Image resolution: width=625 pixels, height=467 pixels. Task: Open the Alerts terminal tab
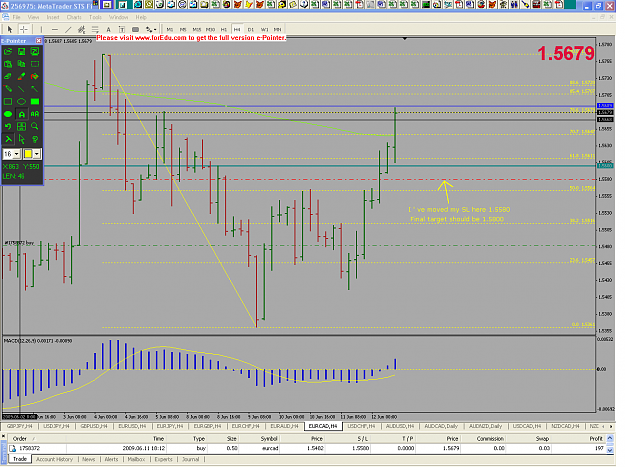click(111, 459)
